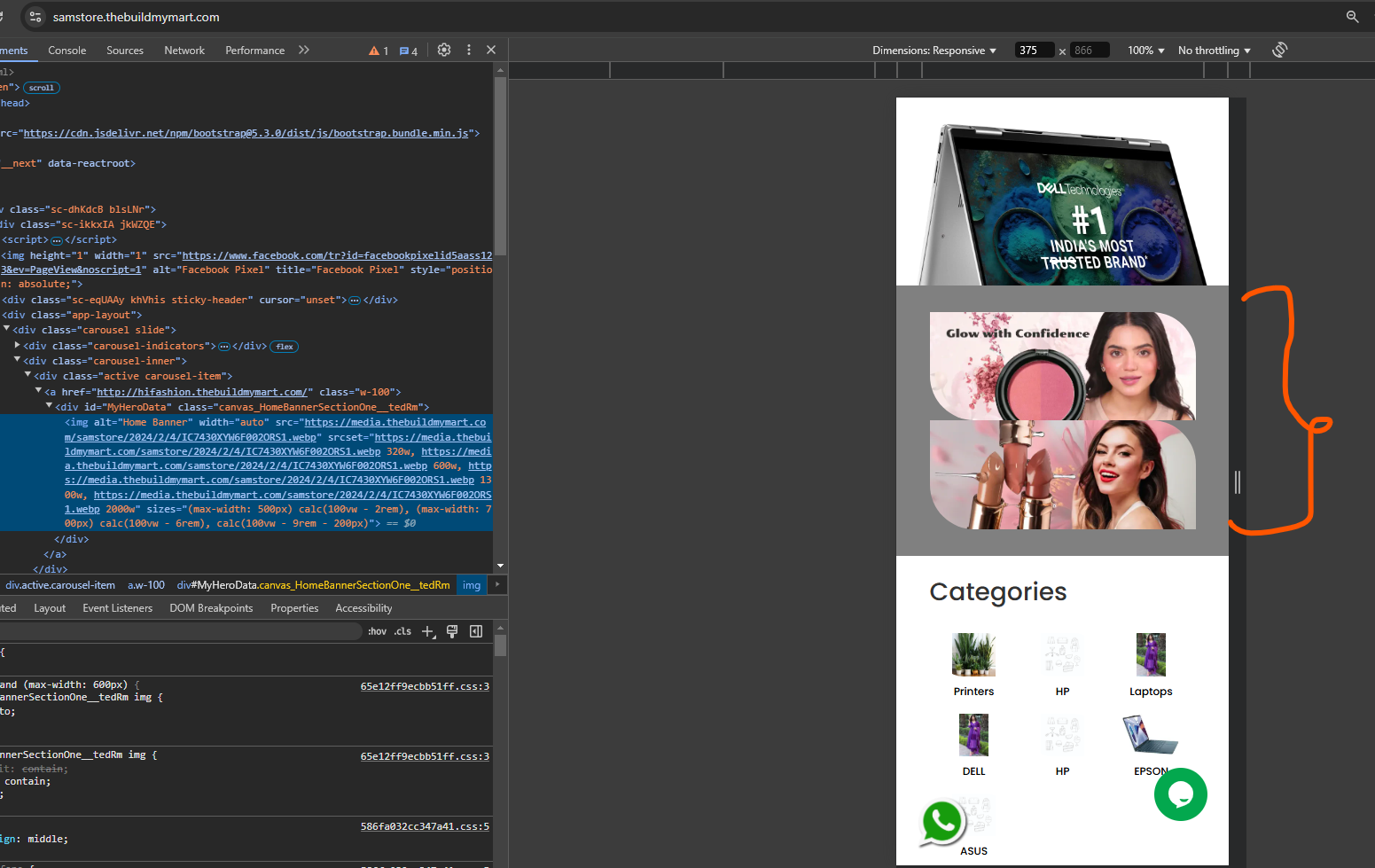Open the hifashion.thebuildmymart.com href link
The width and height of the screenshot is (1375, 868).
202,392
